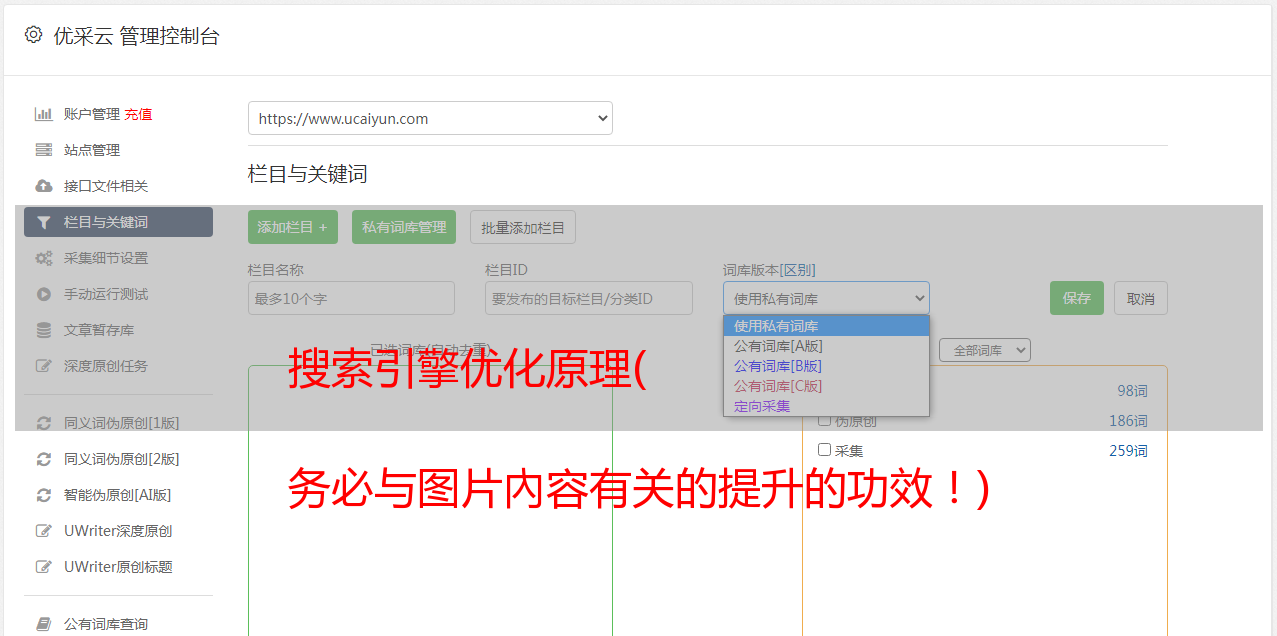Cancel with the 取消 button
This screenshot has width=1277, height=636.
pyautogui.click(x=1141, y=298)
